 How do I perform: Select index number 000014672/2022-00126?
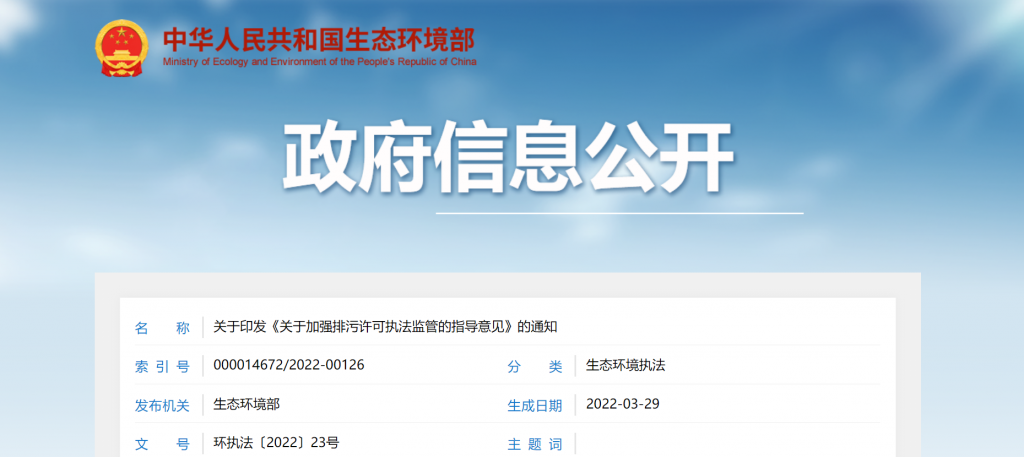click(x=289, y=365)
